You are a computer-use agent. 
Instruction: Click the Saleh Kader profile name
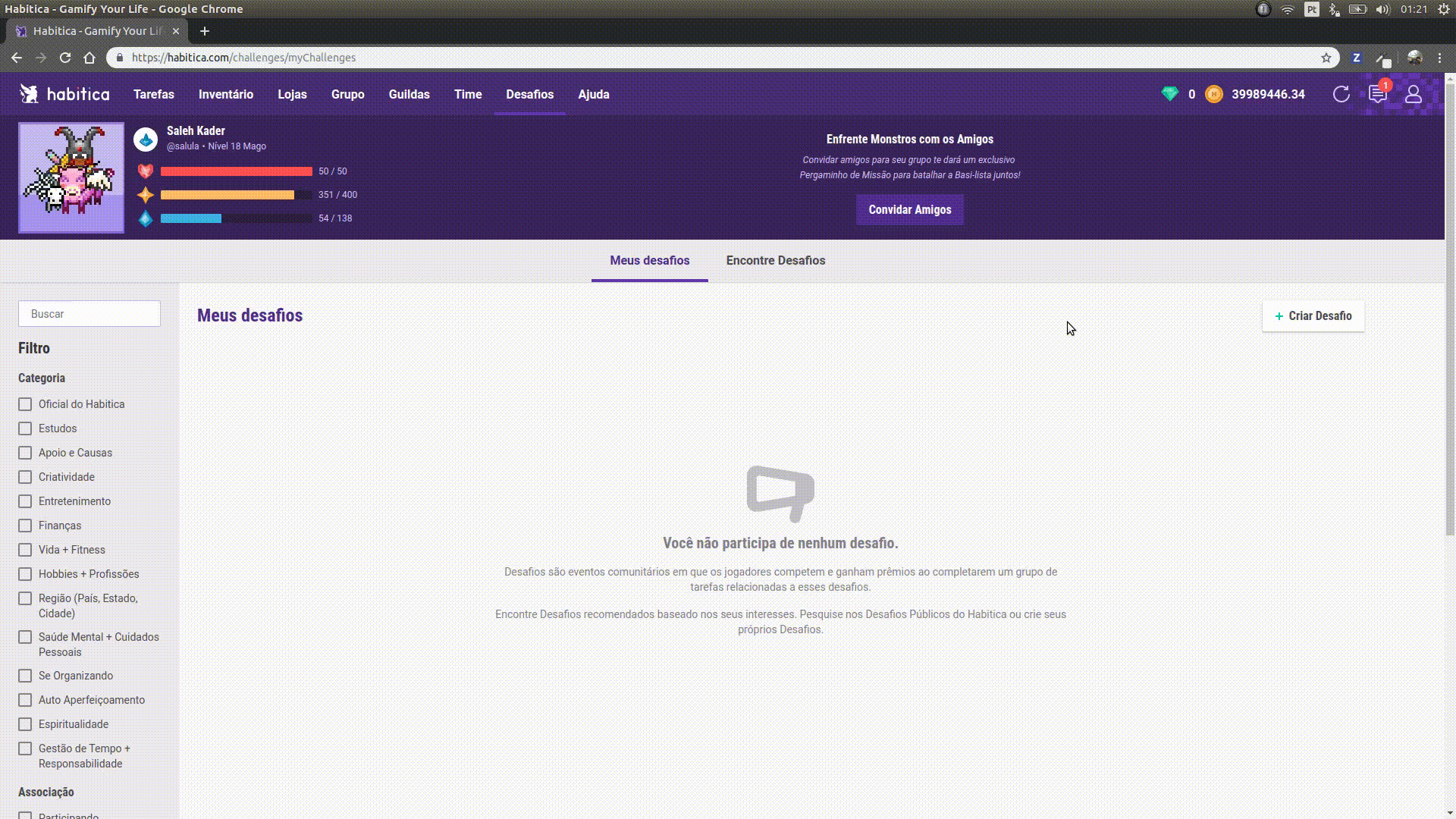tap(196, 130)
